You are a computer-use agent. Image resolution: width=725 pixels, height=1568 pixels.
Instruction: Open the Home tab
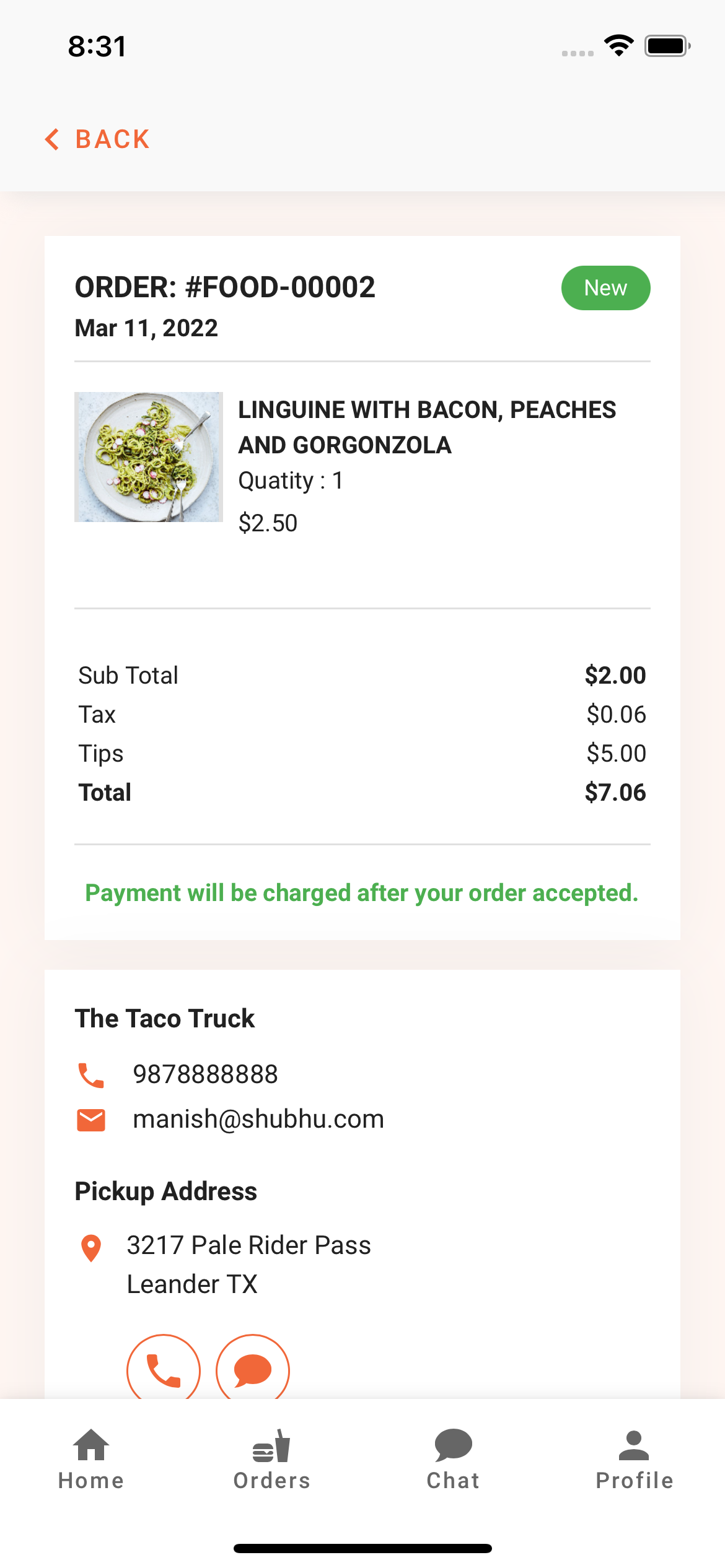91,1460
